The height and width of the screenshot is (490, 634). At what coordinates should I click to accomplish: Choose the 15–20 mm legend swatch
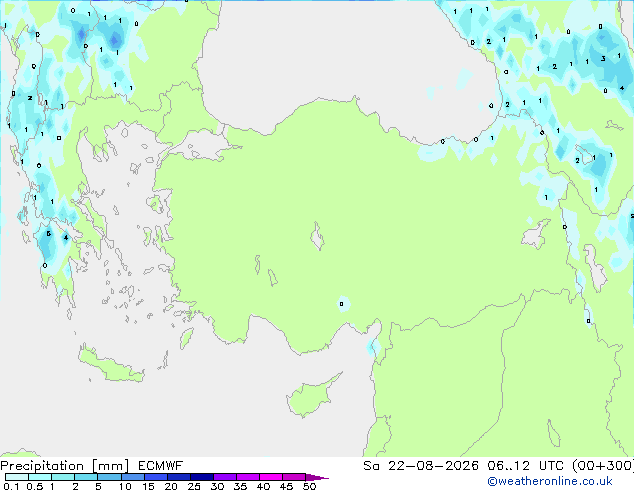coord(156,477)
